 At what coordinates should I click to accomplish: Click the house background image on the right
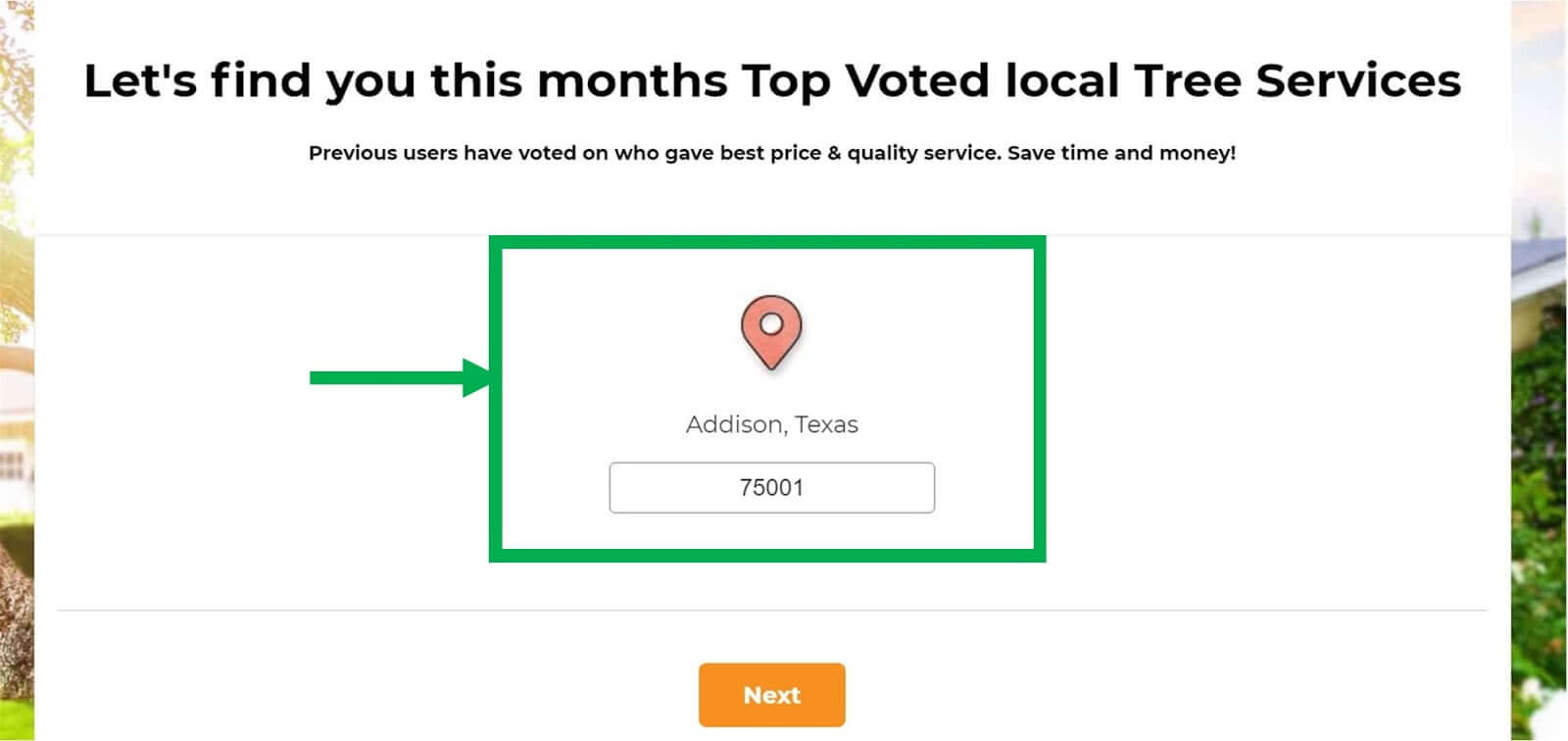click(1539, 370)
